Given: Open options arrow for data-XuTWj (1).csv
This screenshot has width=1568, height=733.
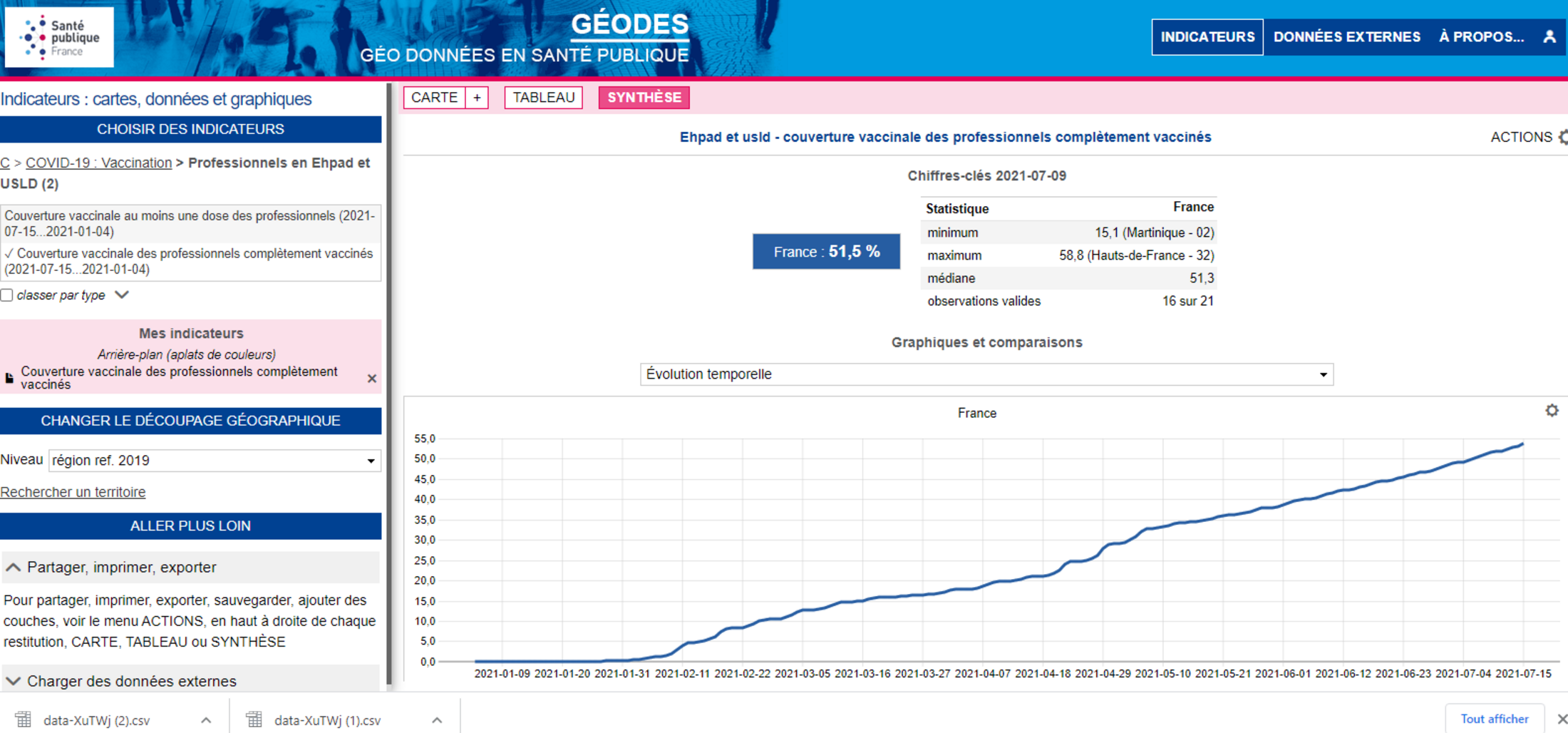Looking at the screenshot, I should pyautogui.click(x=437, y=720).
